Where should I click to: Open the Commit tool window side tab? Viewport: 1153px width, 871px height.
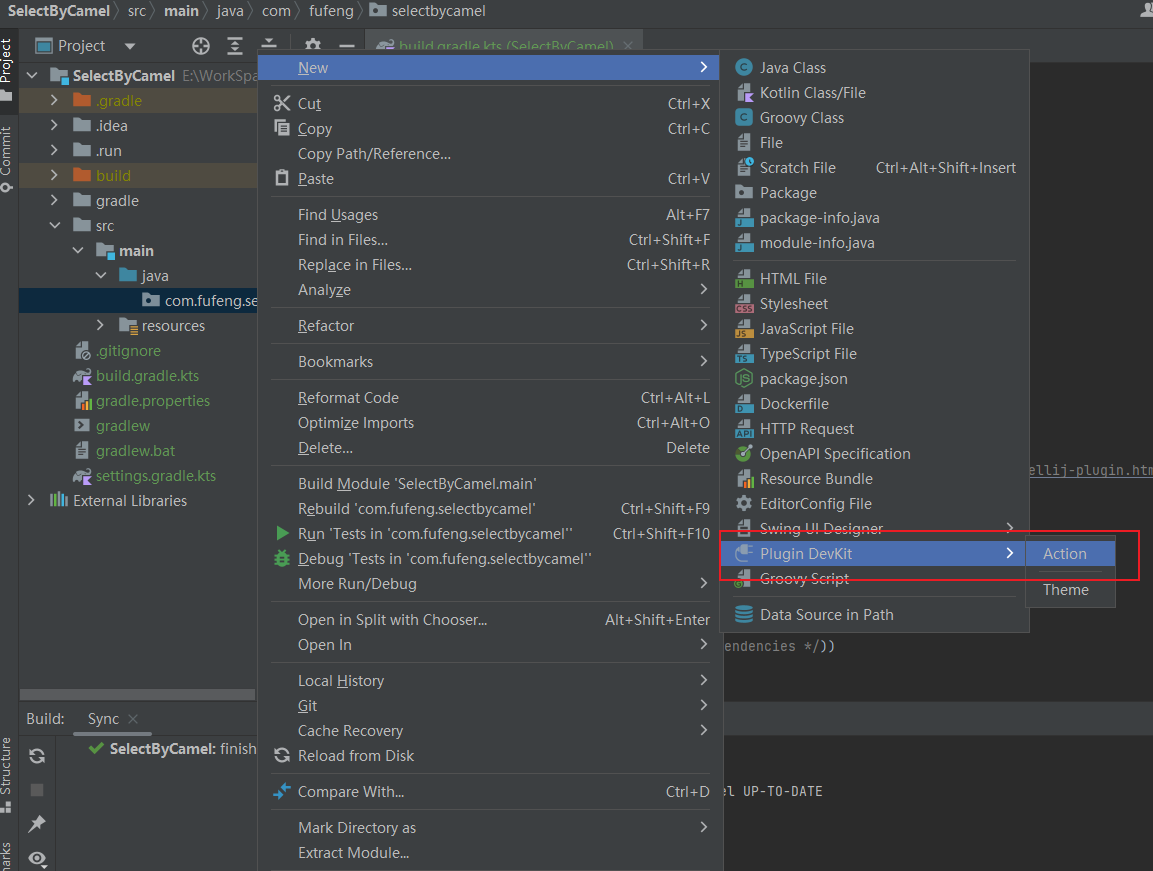[x=7, y=159]
